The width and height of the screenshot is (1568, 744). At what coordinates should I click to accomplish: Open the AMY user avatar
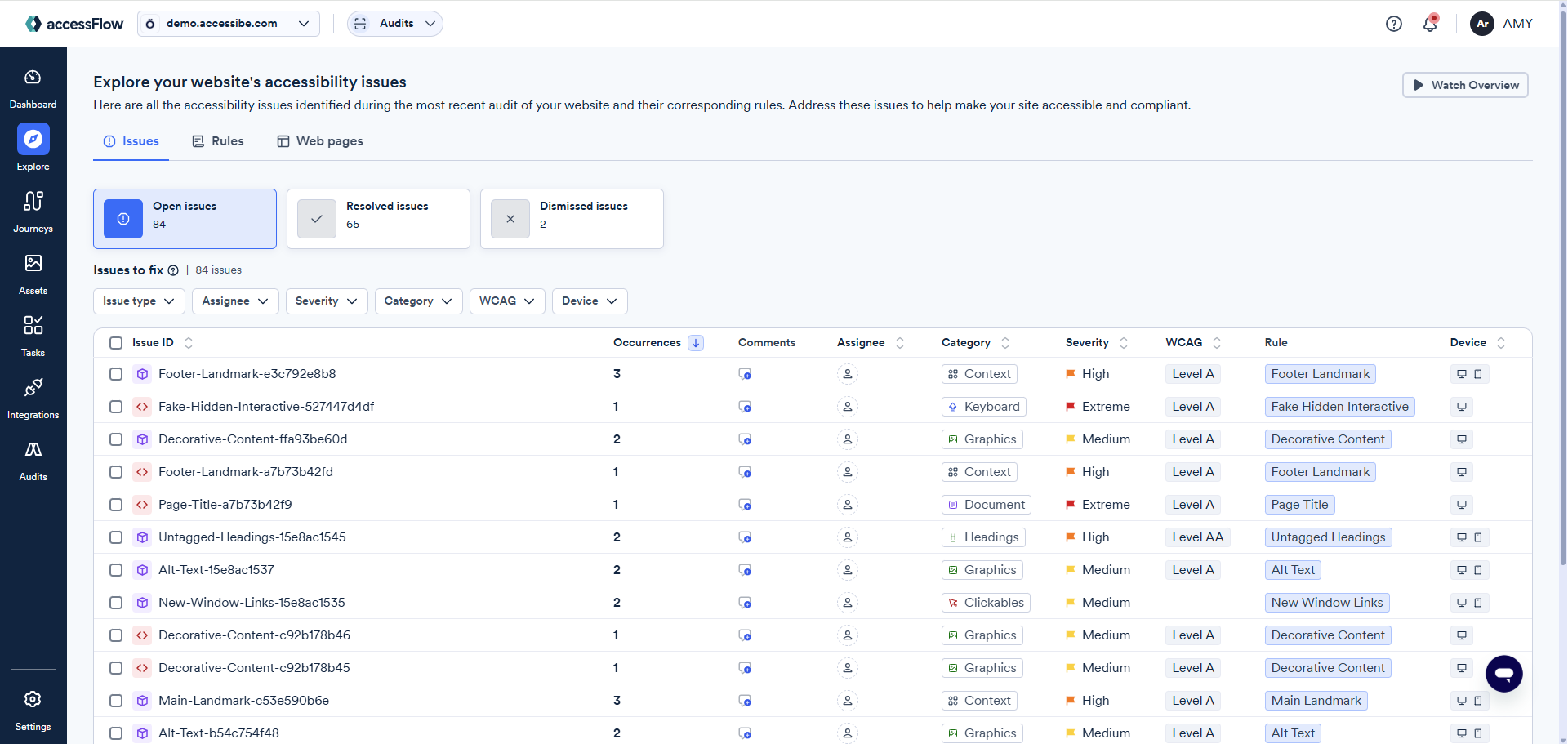1482,24
